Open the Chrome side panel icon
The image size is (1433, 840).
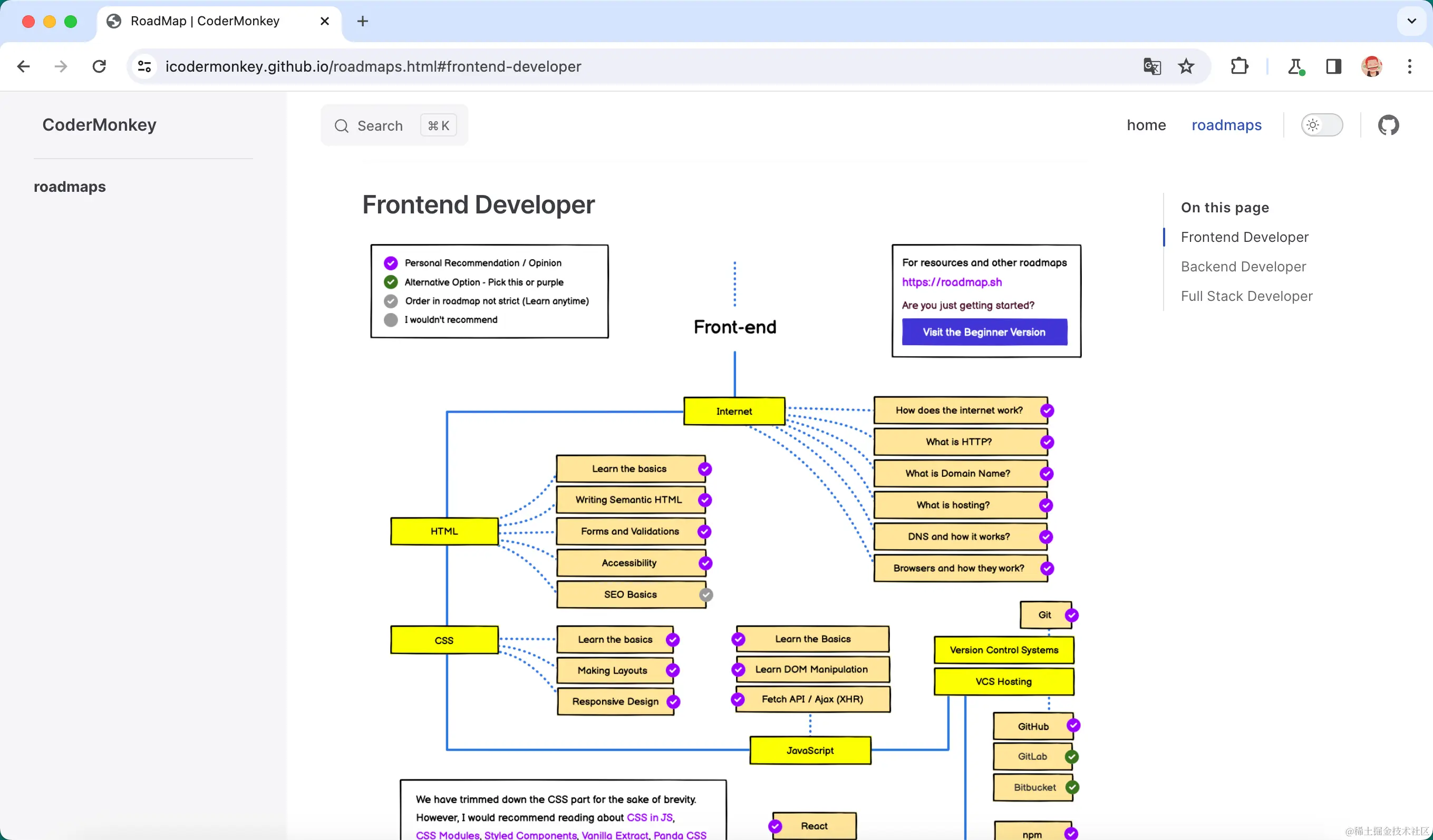click(1333, 66)
